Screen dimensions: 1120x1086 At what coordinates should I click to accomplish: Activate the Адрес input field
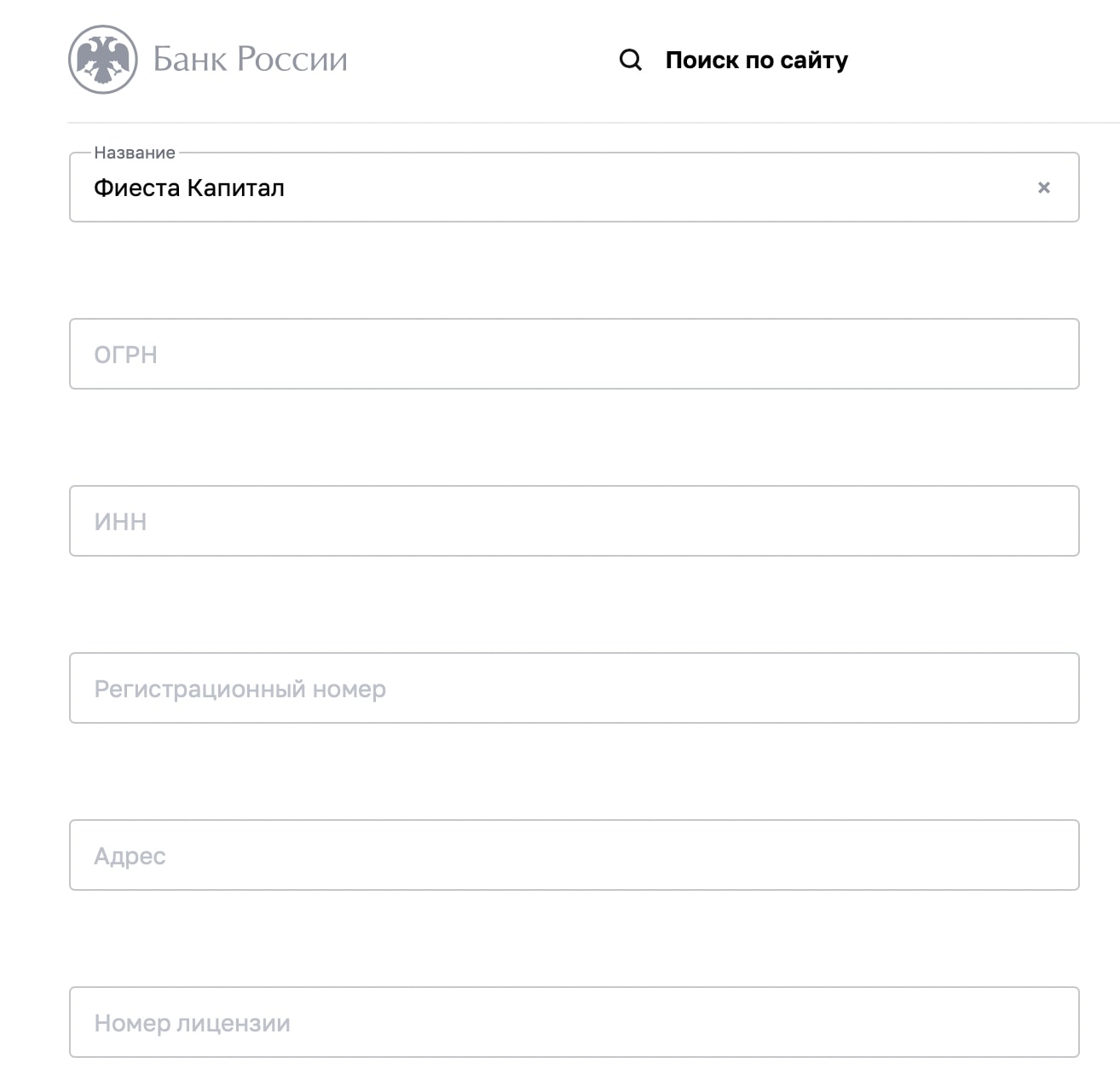(574, 855)
